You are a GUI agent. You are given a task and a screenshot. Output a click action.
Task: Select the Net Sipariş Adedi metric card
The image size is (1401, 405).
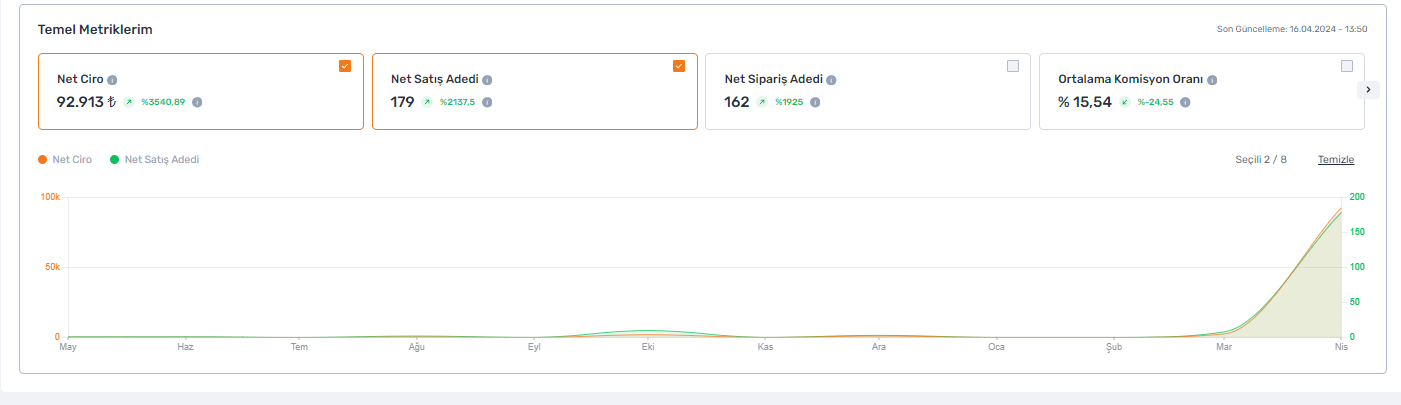pos(868,92)
